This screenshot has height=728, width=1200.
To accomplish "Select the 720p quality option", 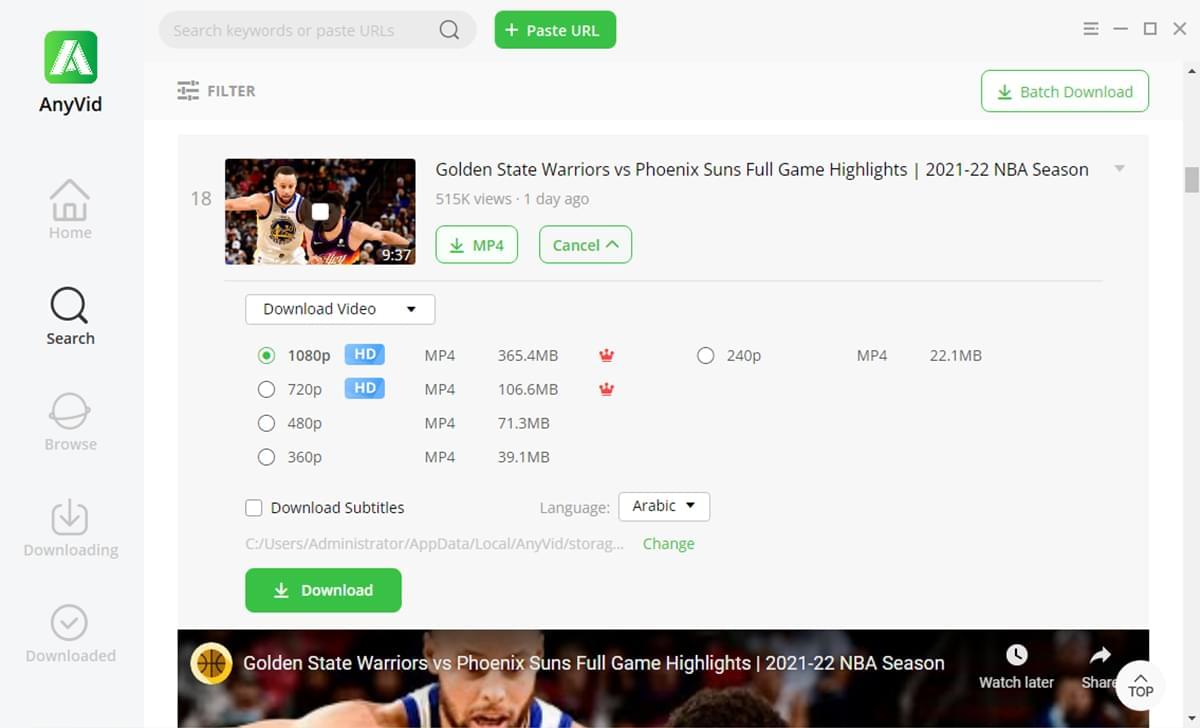I will 266,389.
